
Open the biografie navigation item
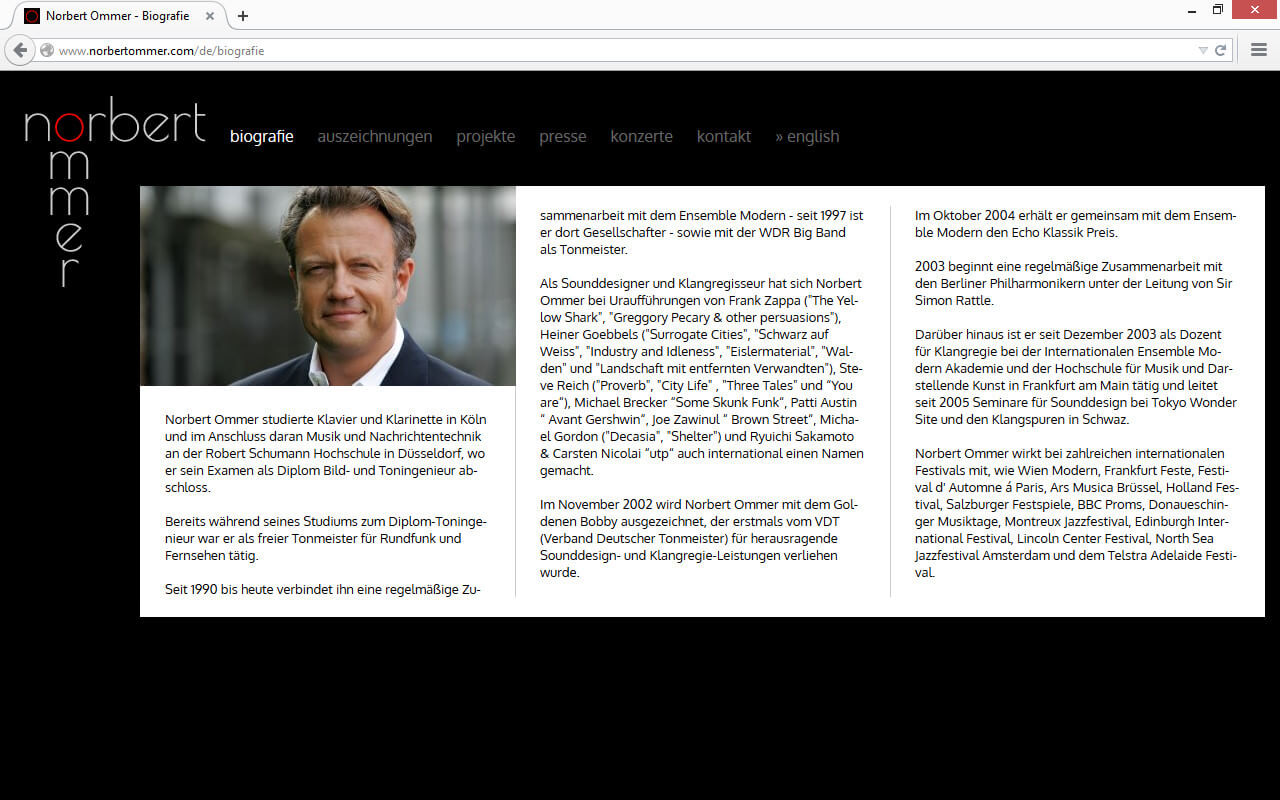click(x=262, y=136)
